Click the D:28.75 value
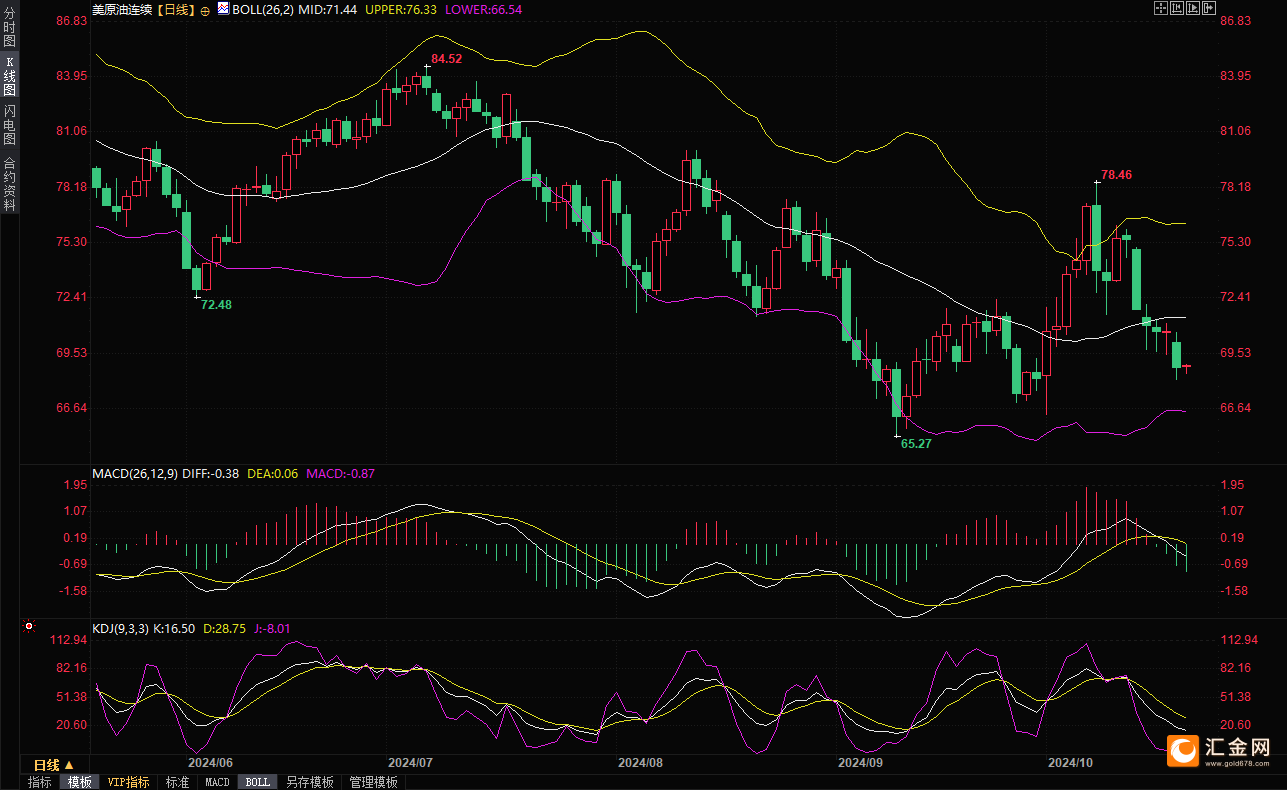 [225, 629]
